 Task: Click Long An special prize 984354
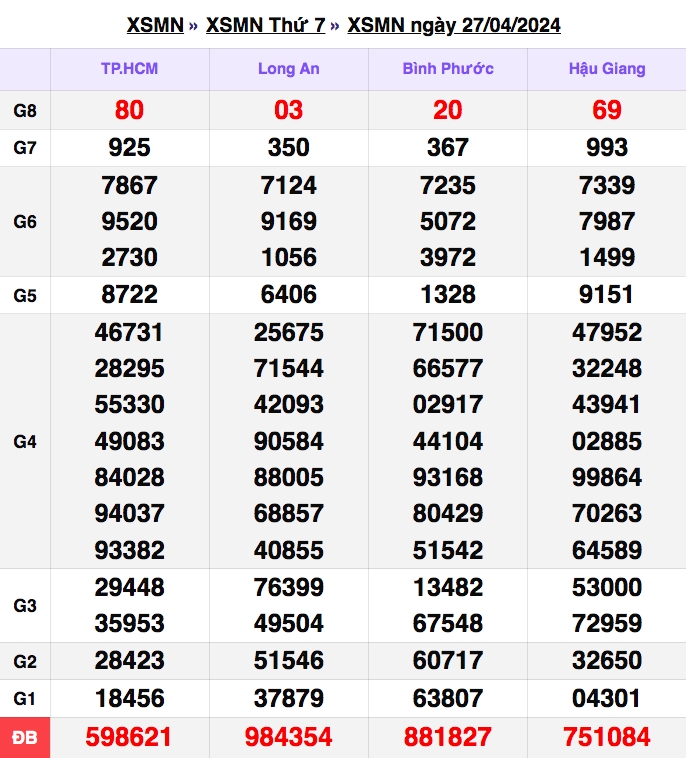(x=289, y=737)
